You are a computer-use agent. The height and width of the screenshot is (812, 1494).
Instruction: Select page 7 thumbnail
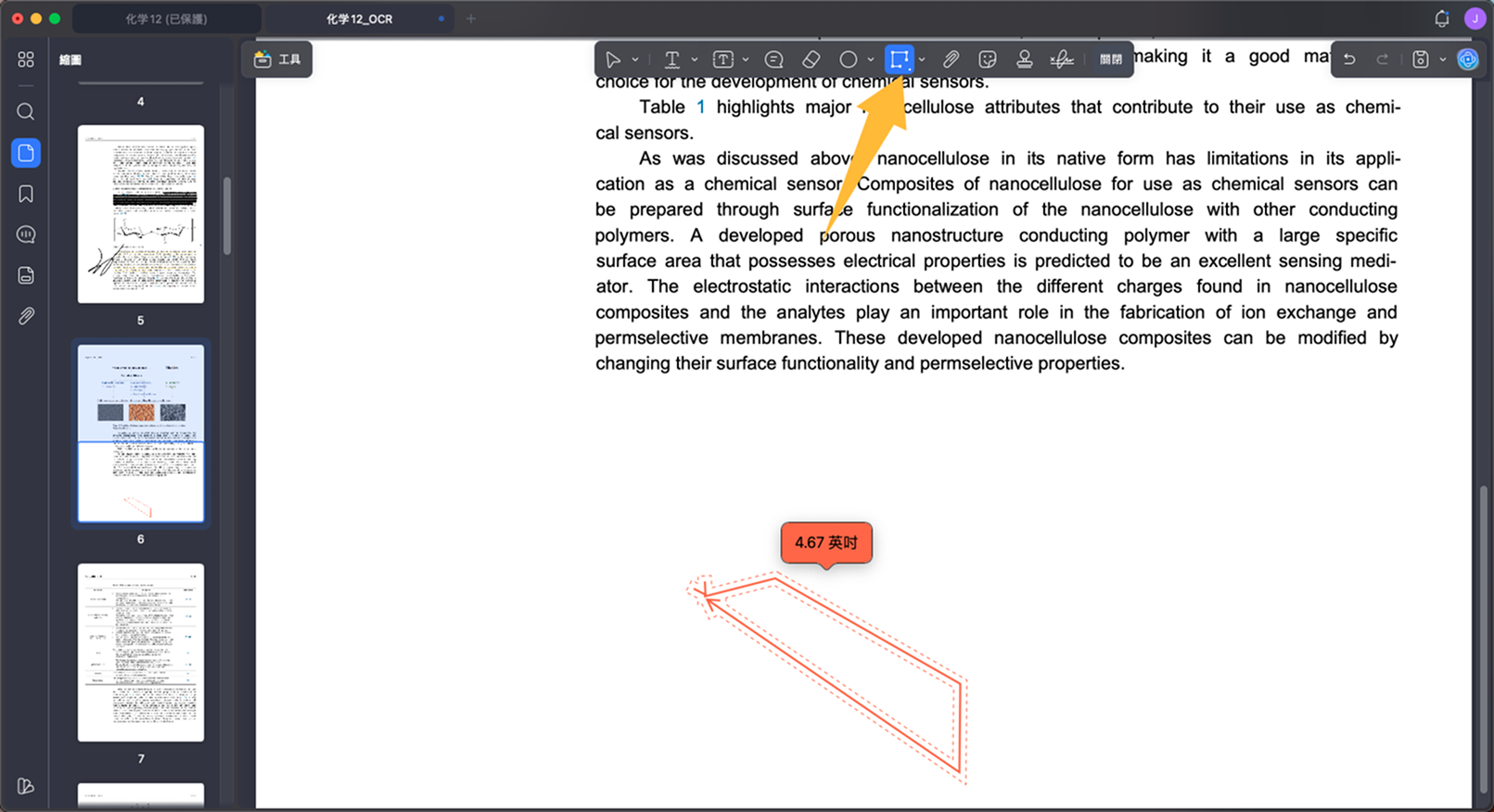point(141,652)
